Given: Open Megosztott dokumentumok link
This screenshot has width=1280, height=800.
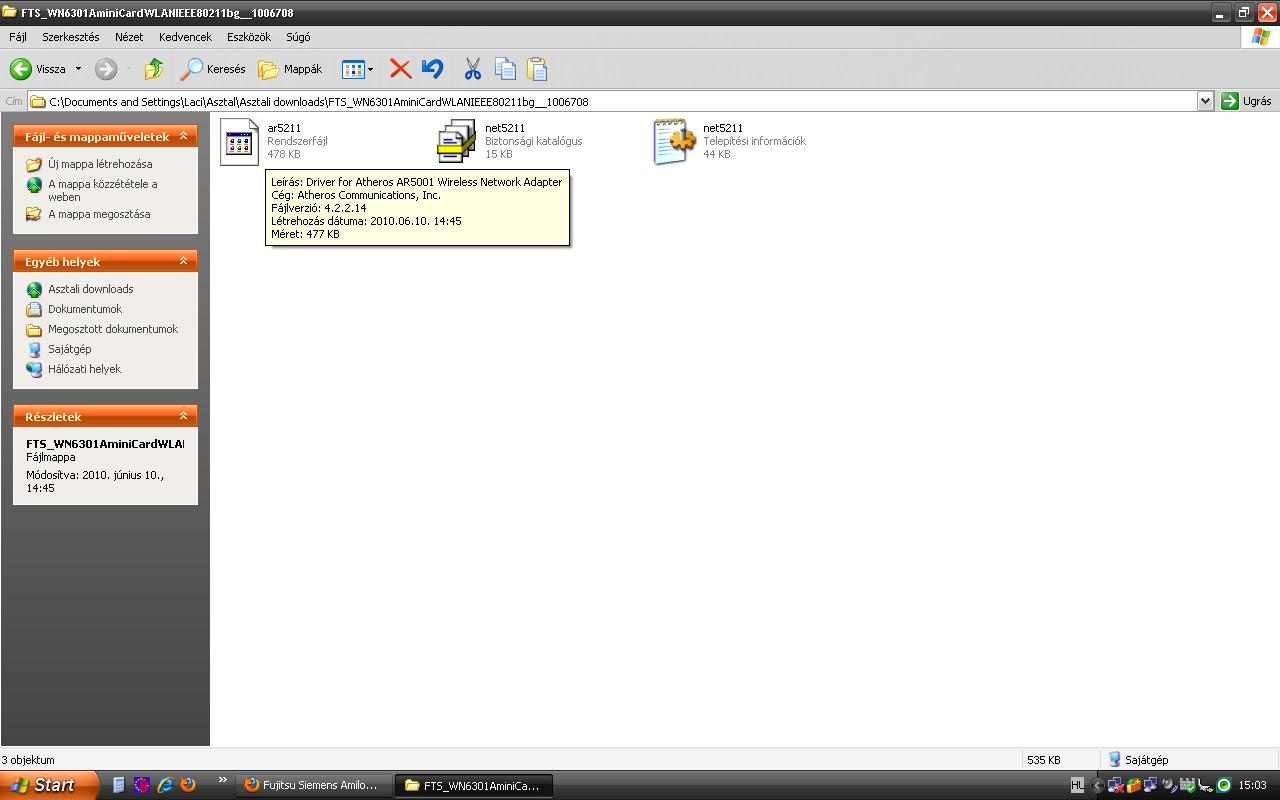Looking at the screenshot, I should coord(113,329).
